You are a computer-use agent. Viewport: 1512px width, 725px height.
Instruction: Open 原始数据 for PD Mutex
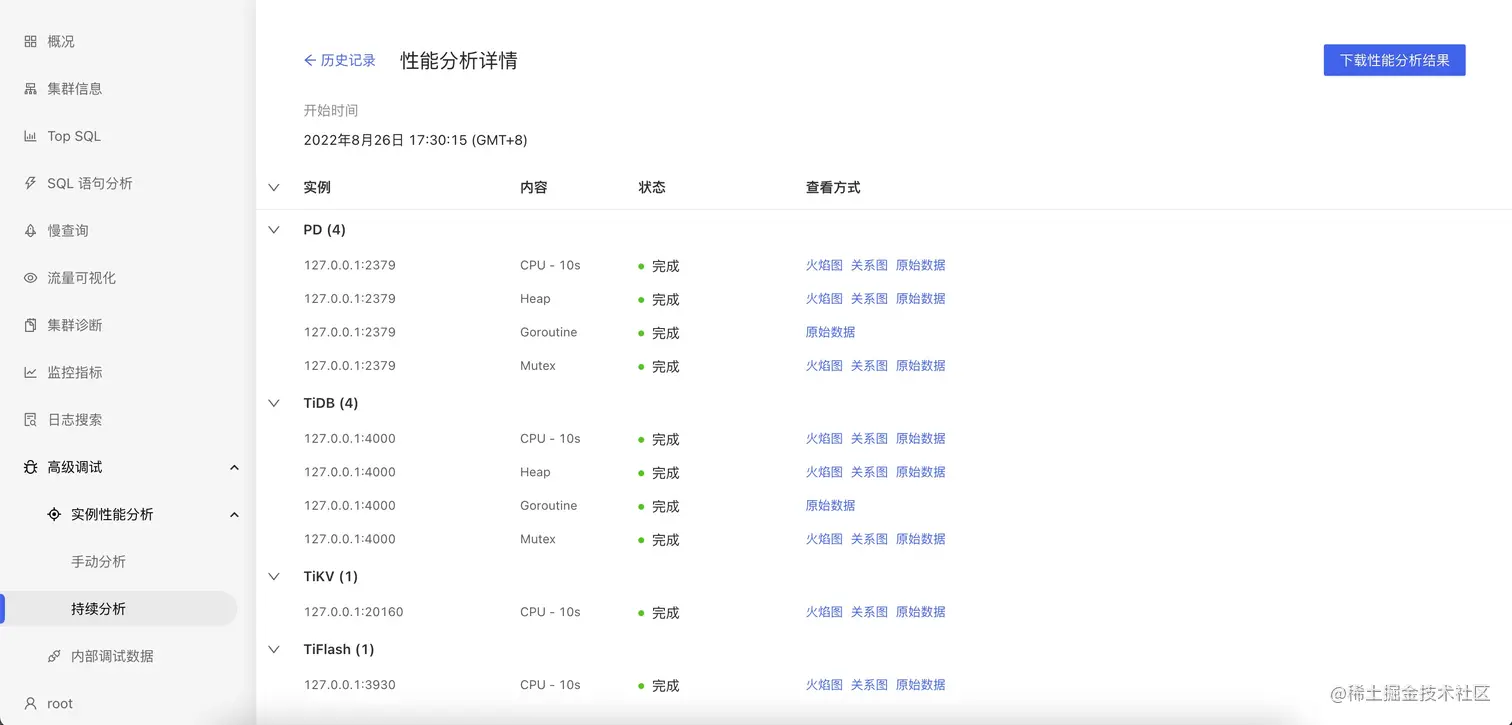point(920,366)
